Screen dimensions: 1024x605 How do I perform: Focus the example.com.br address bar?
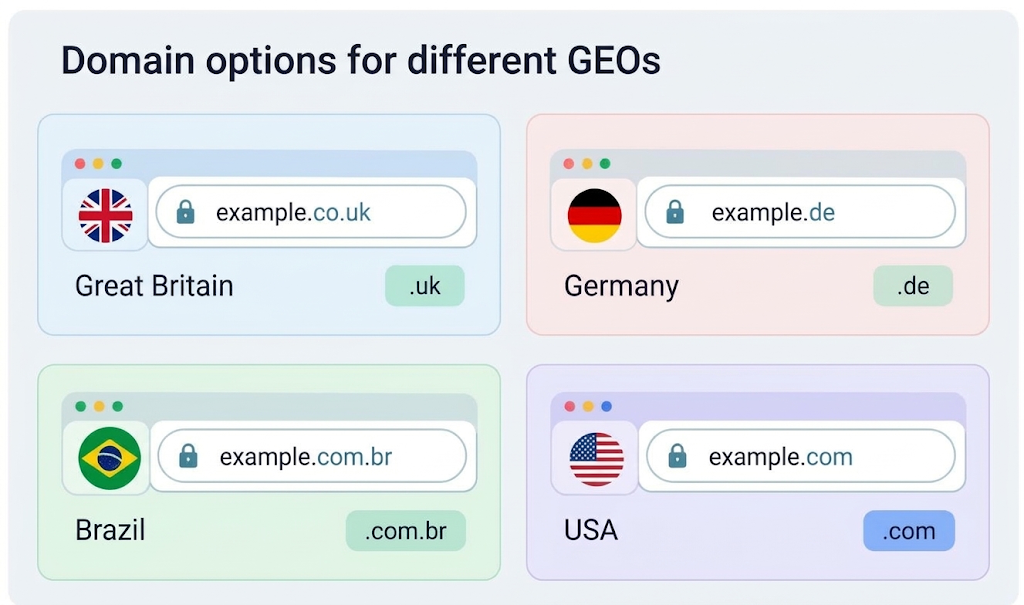click(312, 456)
